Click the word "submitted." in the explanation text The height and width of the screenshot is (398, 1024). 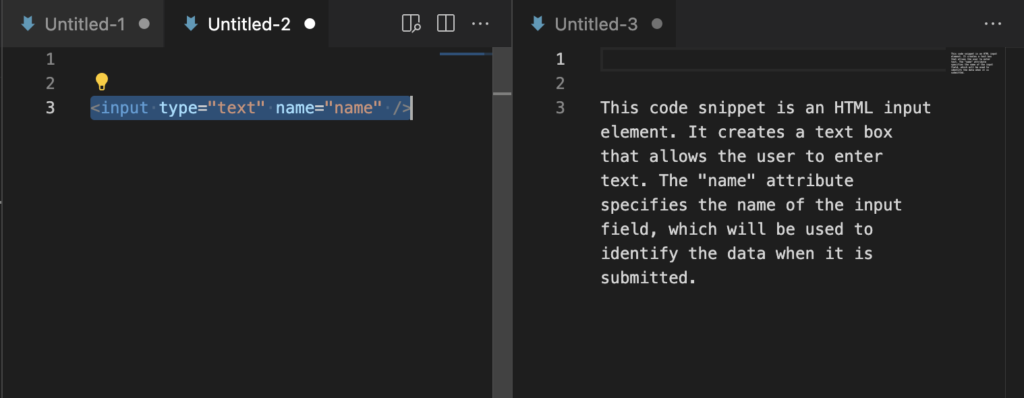(x=645, y=278)
